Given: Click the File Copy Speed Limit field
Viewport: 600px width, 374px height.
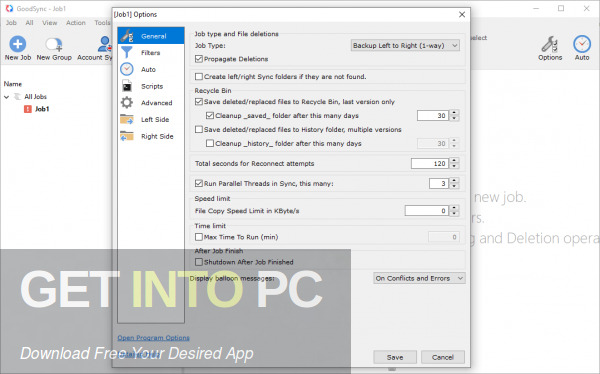Looking at the screenshot, I should point(427,211).
